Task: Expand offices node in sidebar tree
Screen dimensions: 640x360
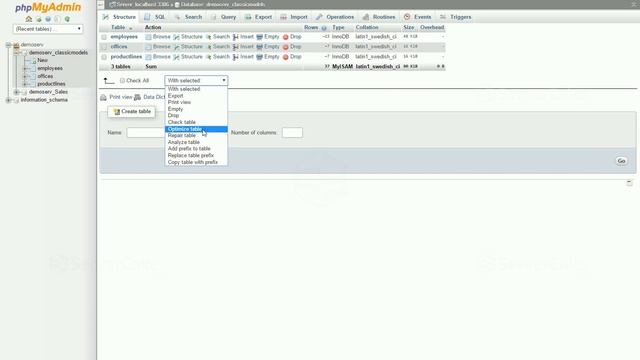Action: point(25,76)
